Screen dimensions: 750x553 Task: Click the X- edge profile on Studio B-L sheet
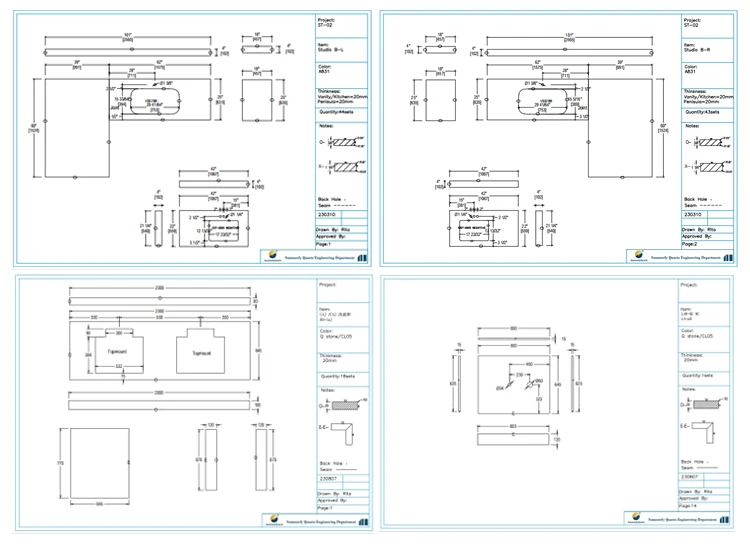coord(347,166)
